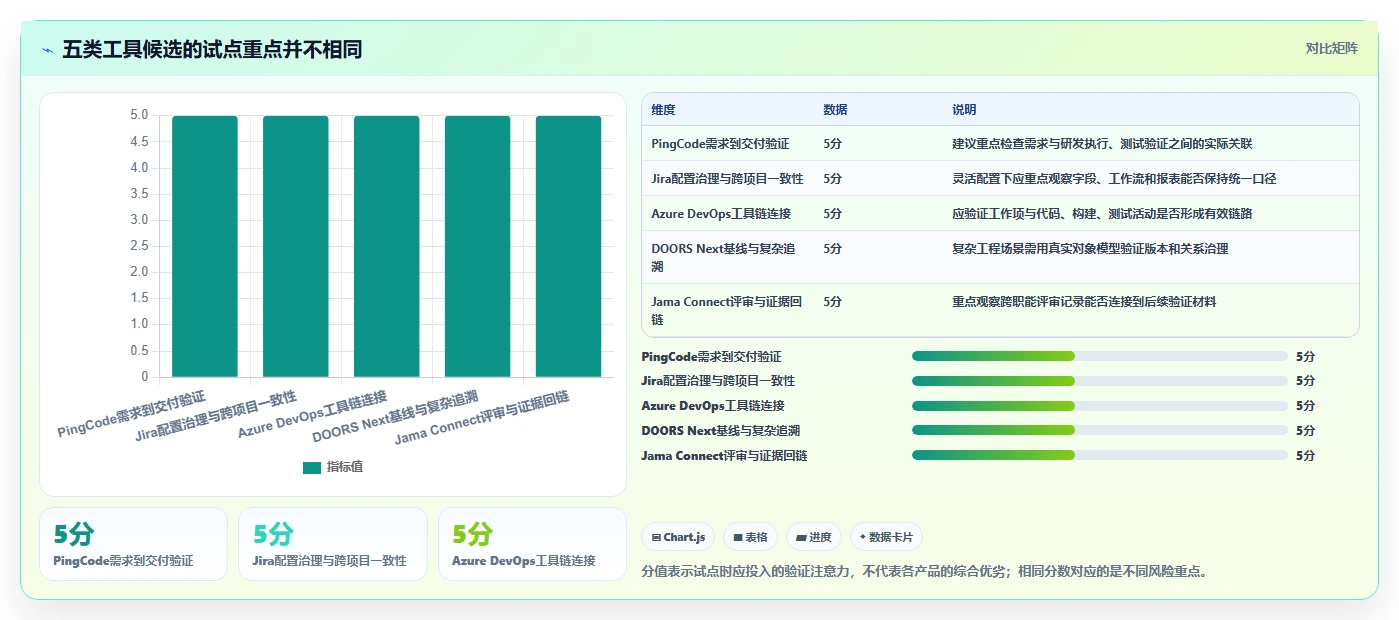Click description 重点观察跨职能评审记录
Screen dimensions: 1399x620
click(1084, 302)
